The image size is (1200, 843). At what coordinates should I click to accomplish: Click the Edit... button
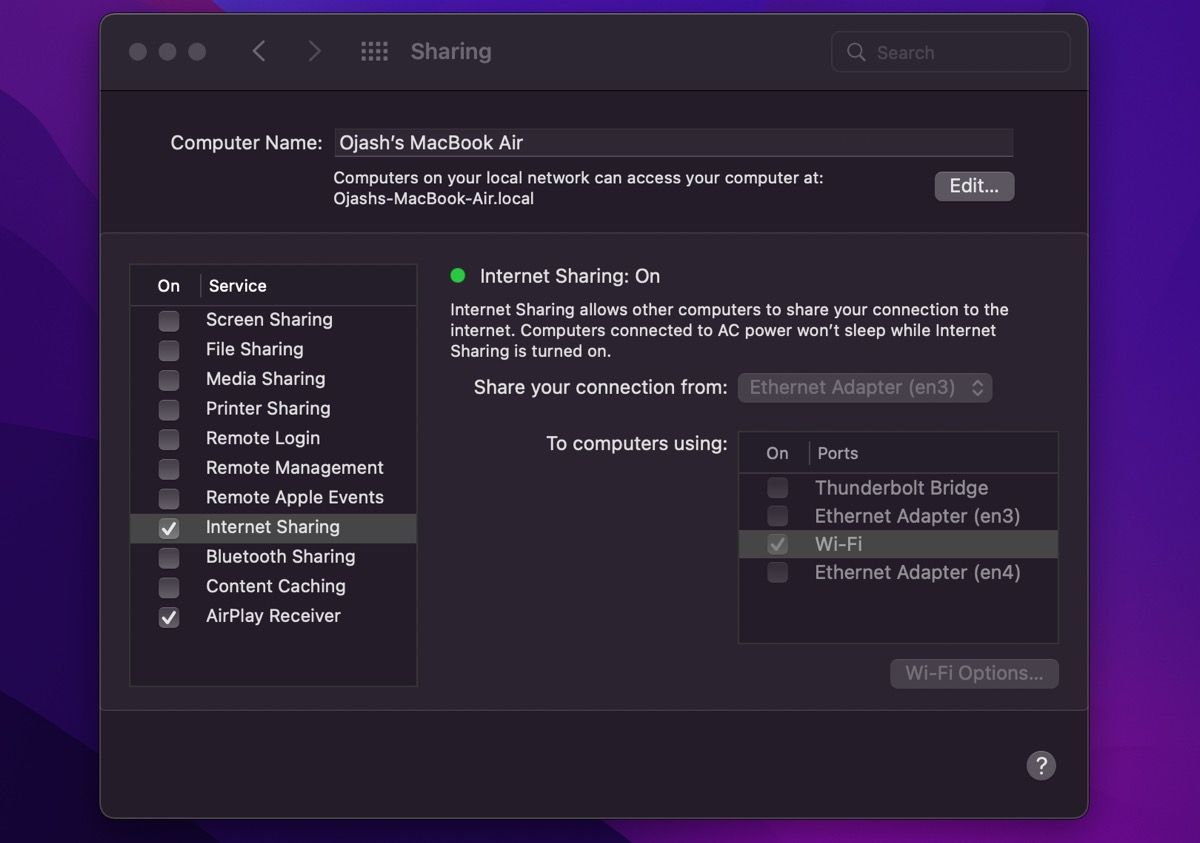pyautogui.click(x=974, y=186)
